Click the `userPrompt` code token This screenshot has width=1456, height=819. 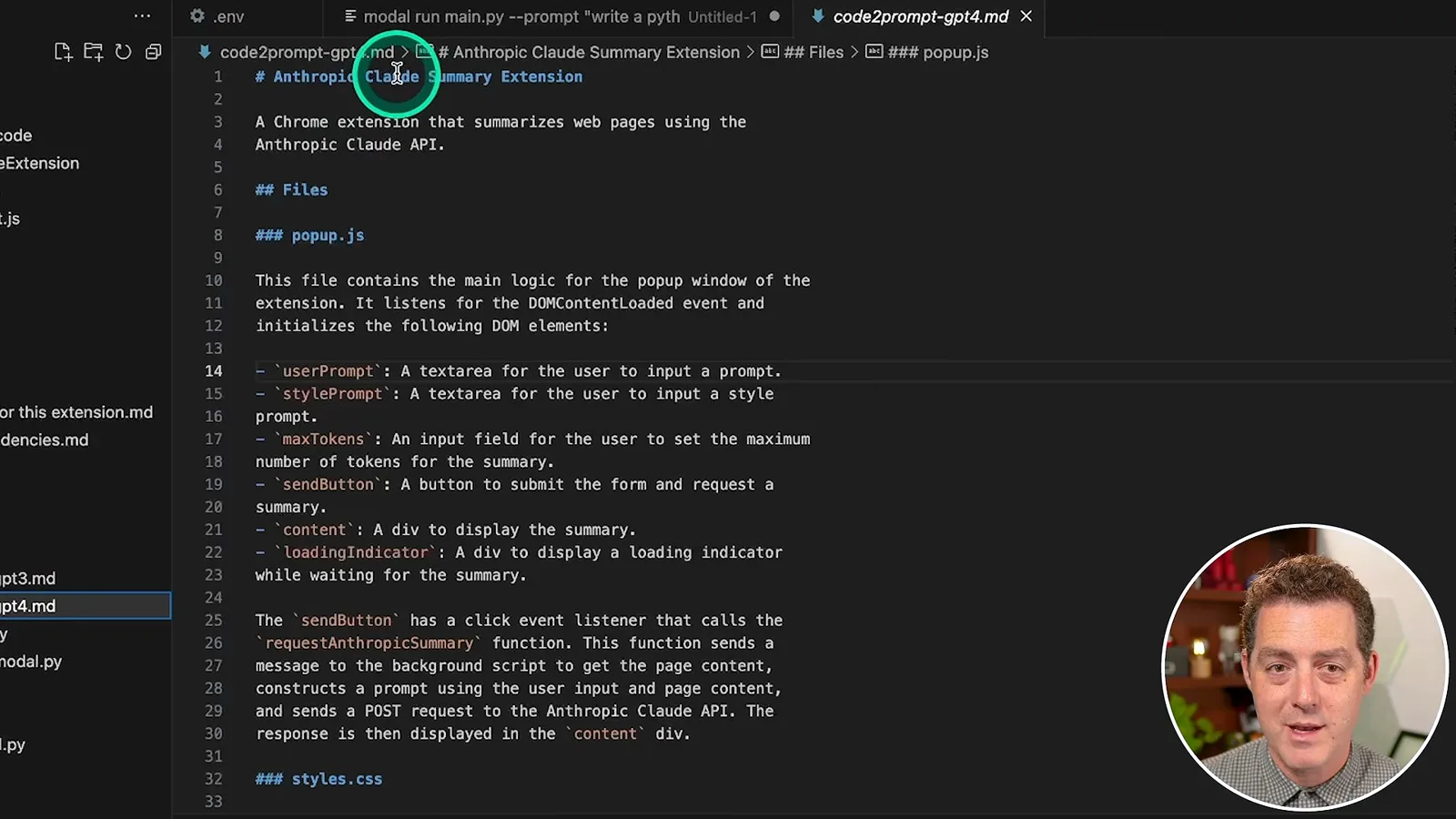(328, 371)
